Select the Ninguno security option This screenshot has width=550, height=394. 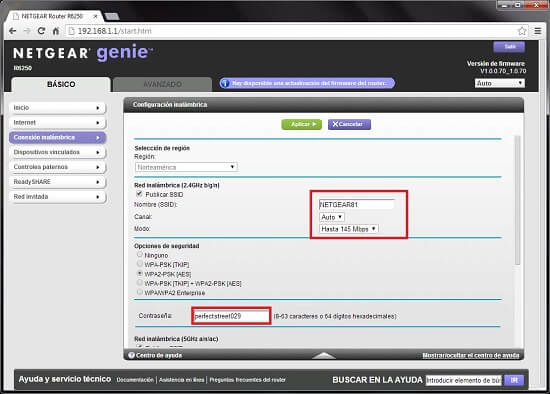[140, 254]
